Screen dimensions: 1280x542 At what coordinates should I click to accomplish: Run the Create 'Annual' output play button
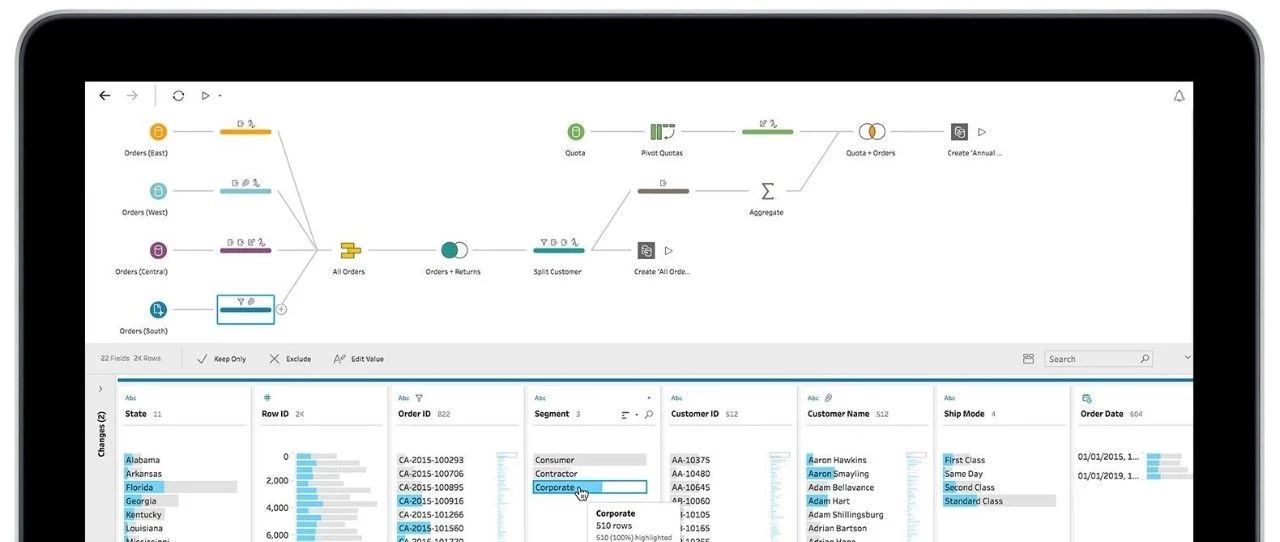point(982,132)
